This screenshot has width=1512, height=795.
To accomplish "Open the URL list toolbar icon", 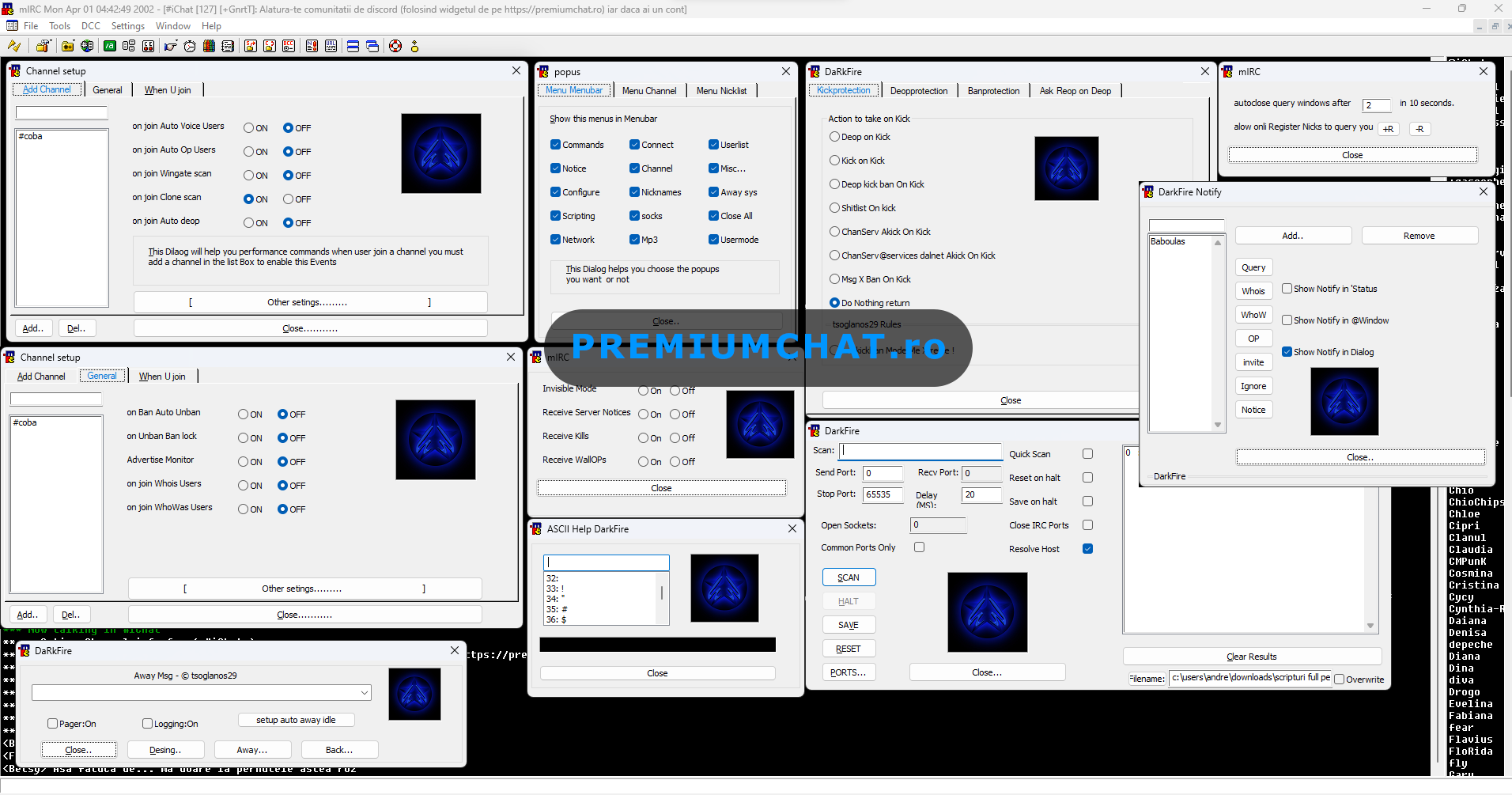I will [331, 46].
